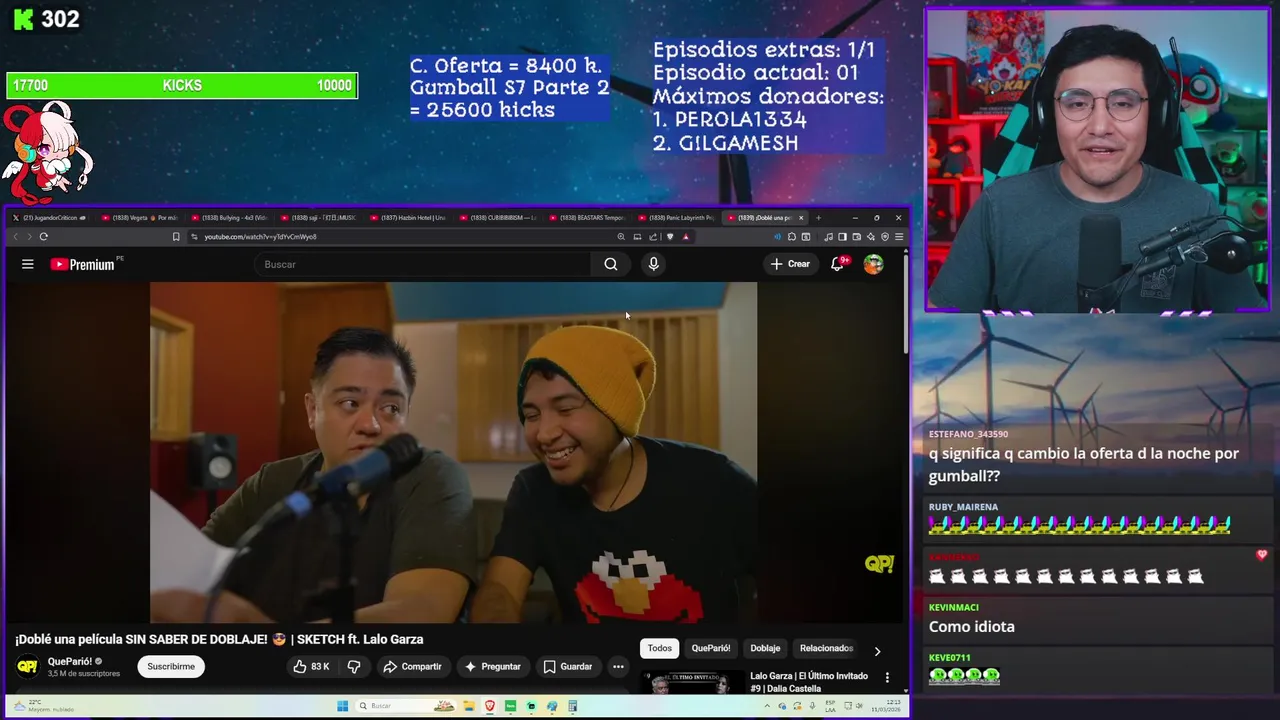
Task: Like the video with 83 K thumbs up
Action: pyautogui.click(x=311, y=666)
